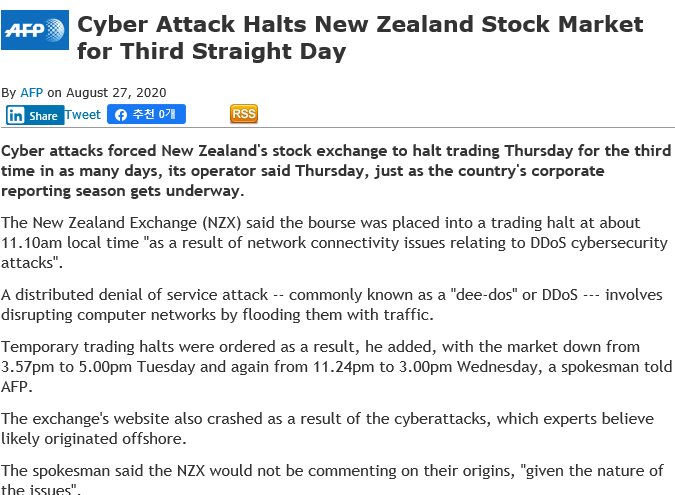Click the globe graphic in the AFP logo

pyautogui.click(x=55, y=30)
